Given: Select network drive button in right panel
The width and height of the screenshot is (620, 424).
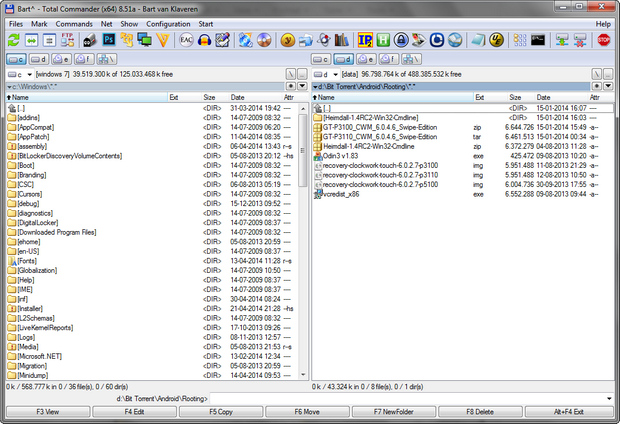Looking at the screenshot, I should [411, 59].
